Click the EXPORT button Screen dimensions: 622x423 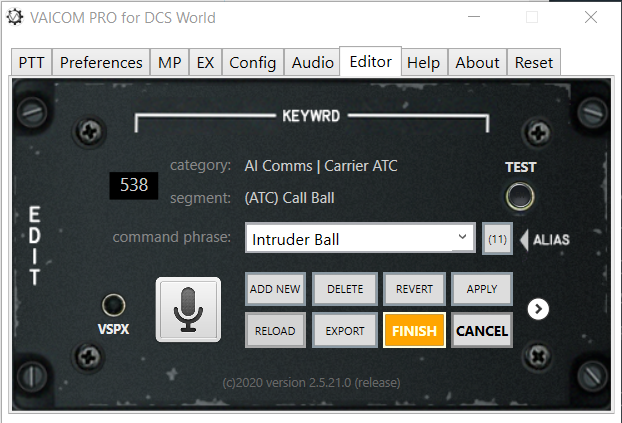click(x=345, y=330)
